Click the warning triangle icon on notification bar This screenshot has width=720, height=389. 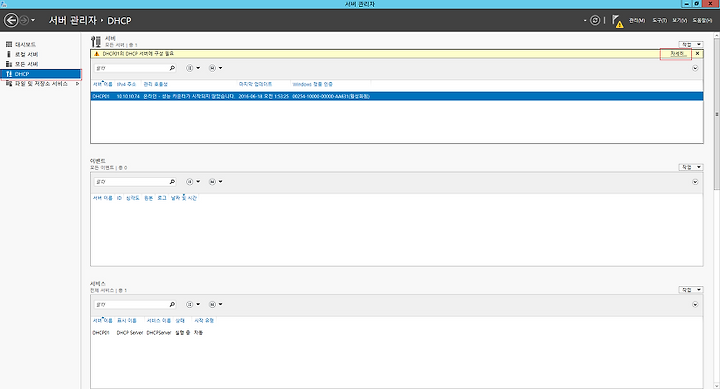[x=96, y=54]
